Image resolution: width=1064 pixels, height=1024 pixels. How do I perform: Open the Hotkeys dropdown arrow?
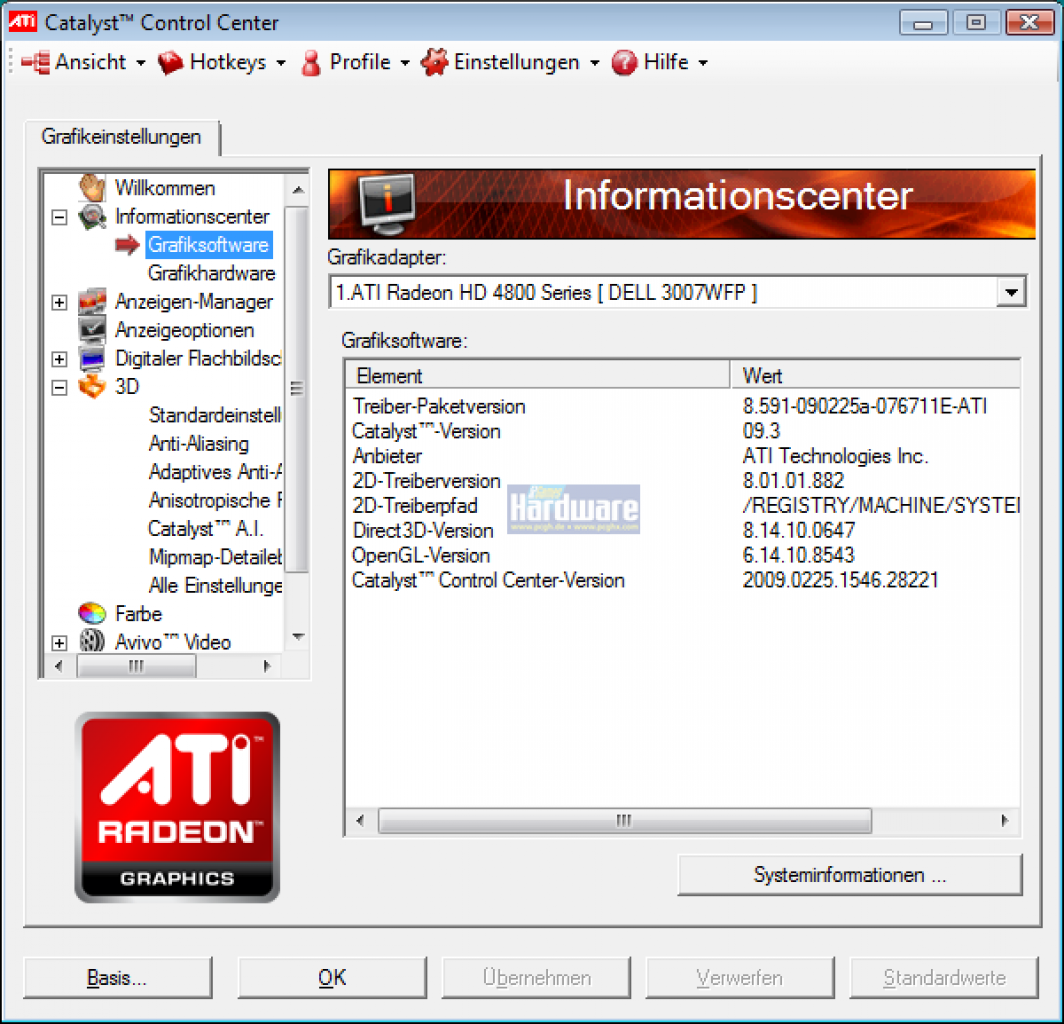(281, 63)
